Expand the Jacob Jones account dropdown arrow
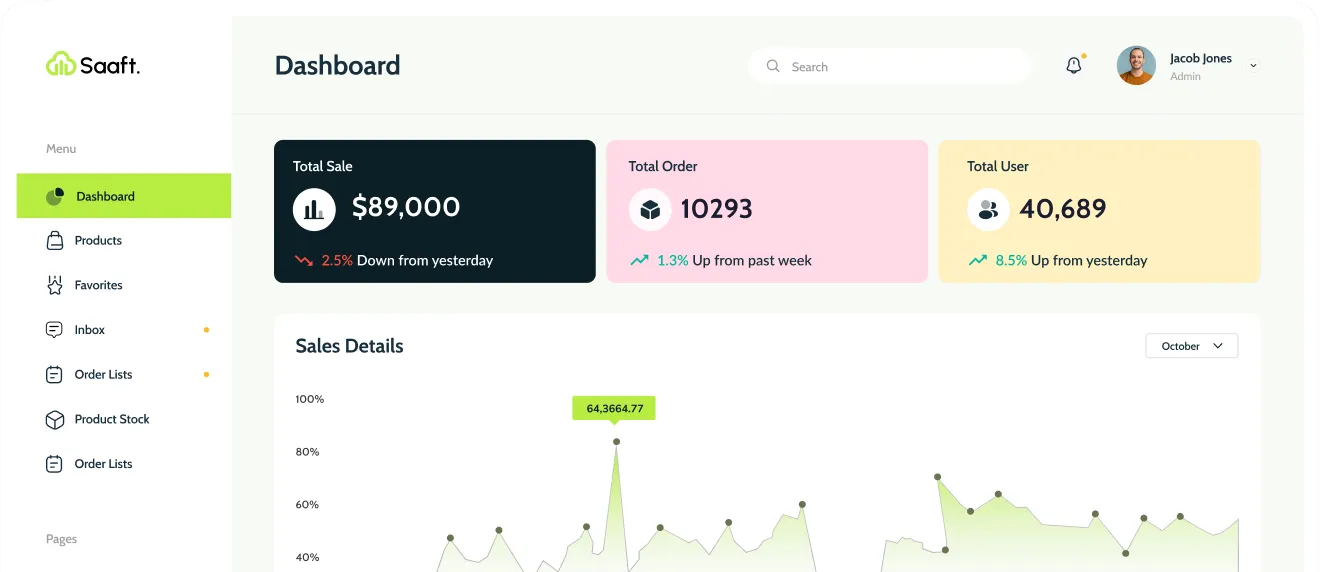 (1253, 66)
